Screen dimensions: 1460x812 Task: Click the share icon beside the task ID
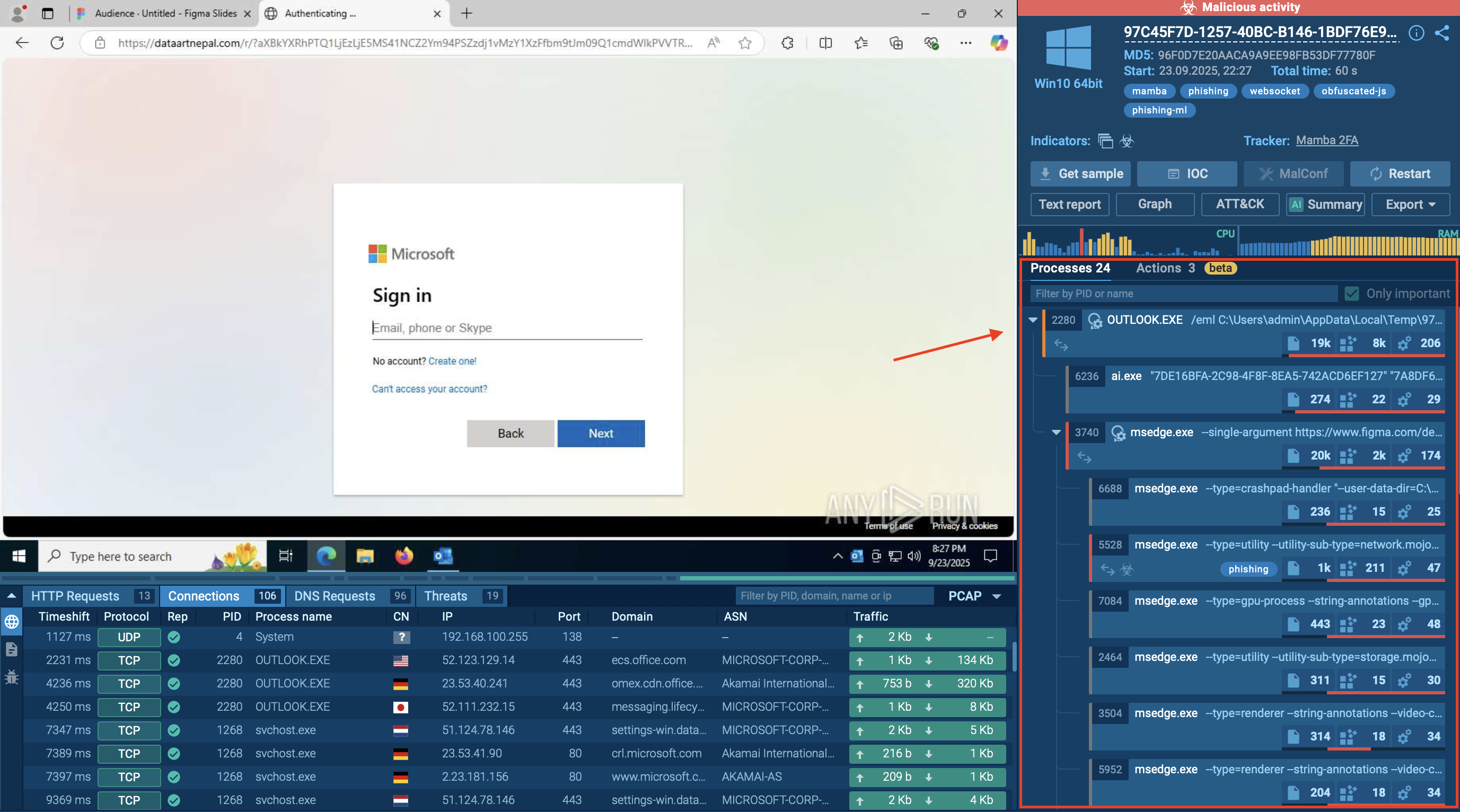point(1442,33)
